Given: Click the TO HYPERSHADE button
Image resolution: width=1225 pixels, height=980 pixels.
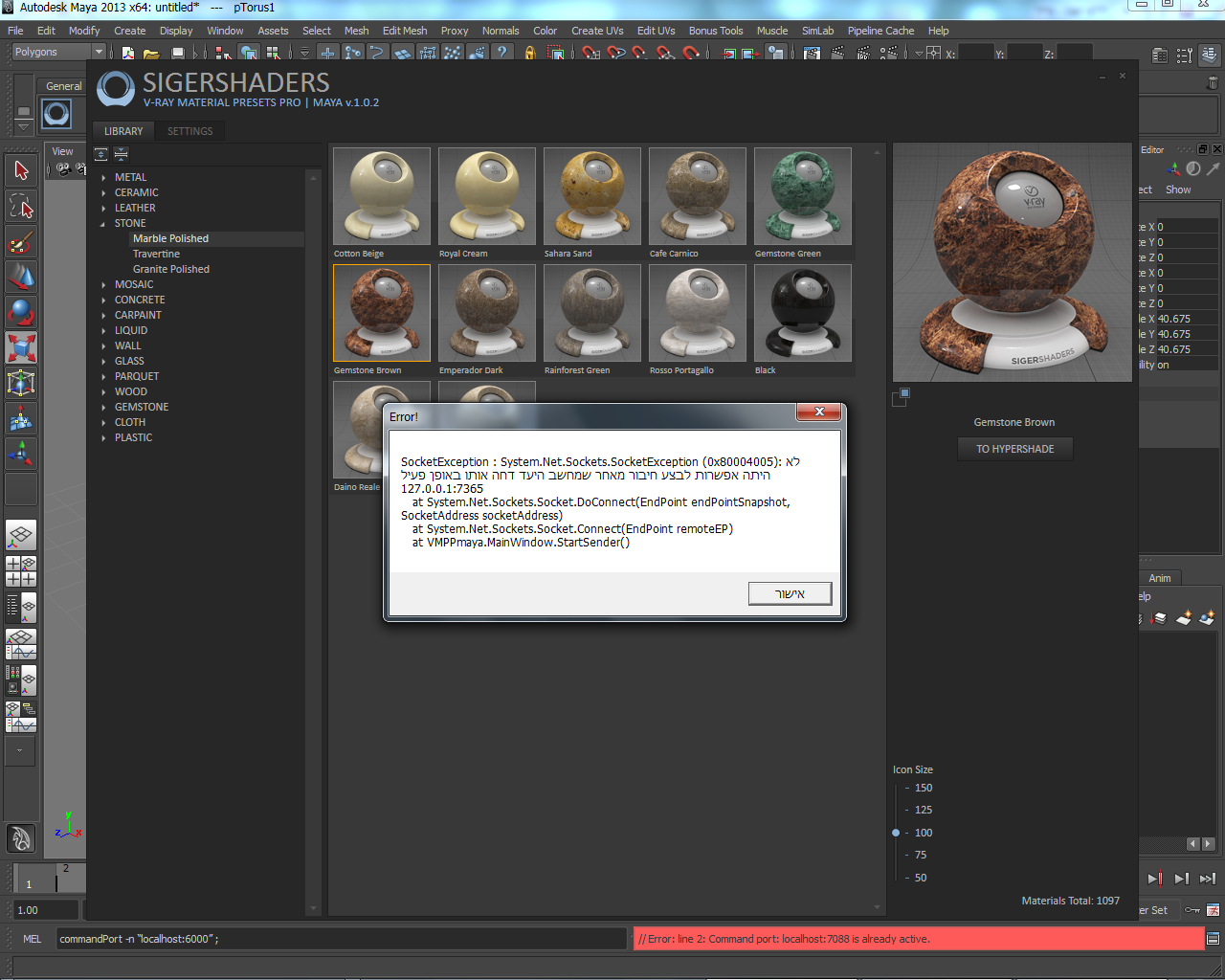Looking at the screenshot, I should [1014, 449].
